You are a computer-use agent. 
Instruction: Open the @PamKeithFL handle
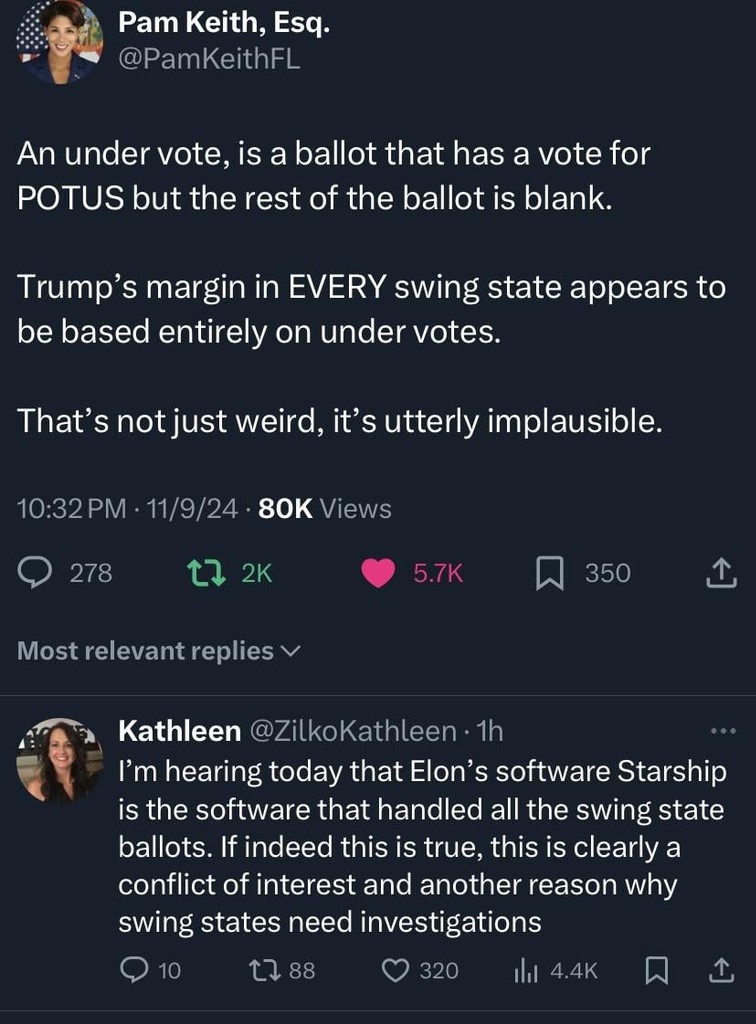pos(209,59)
